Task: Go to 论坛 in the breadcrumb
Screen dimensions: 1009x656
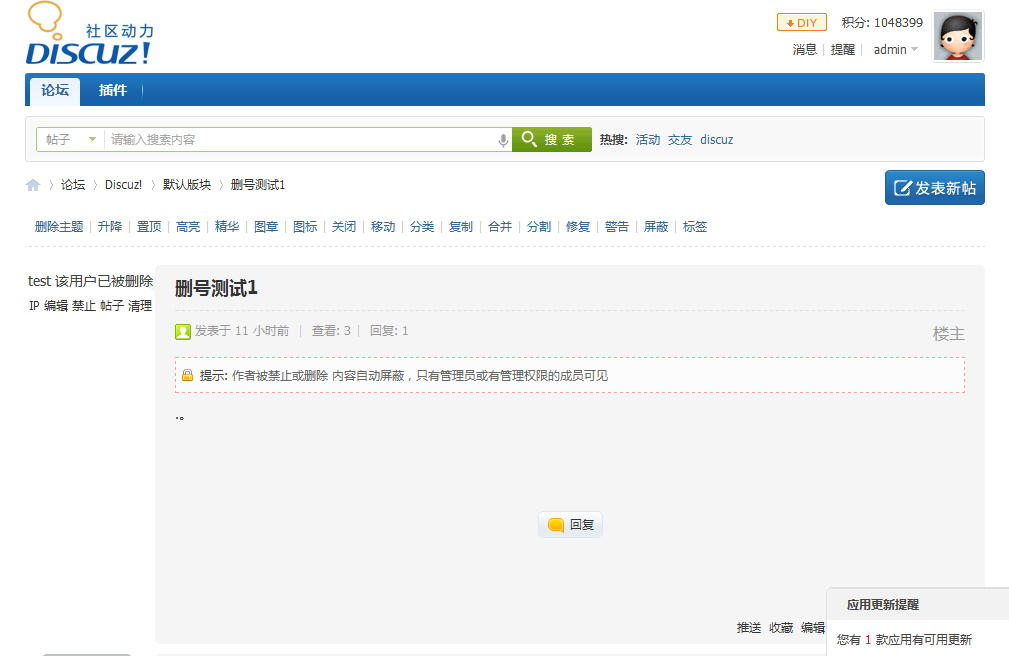Action: click(x=73, y=185)
